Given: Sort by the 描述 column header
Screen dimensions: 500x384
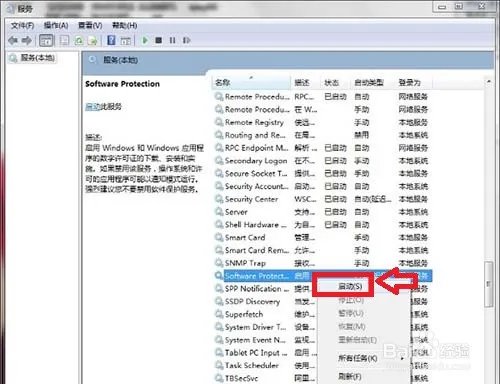Looking at the screenshot, I should click(306, 82).
